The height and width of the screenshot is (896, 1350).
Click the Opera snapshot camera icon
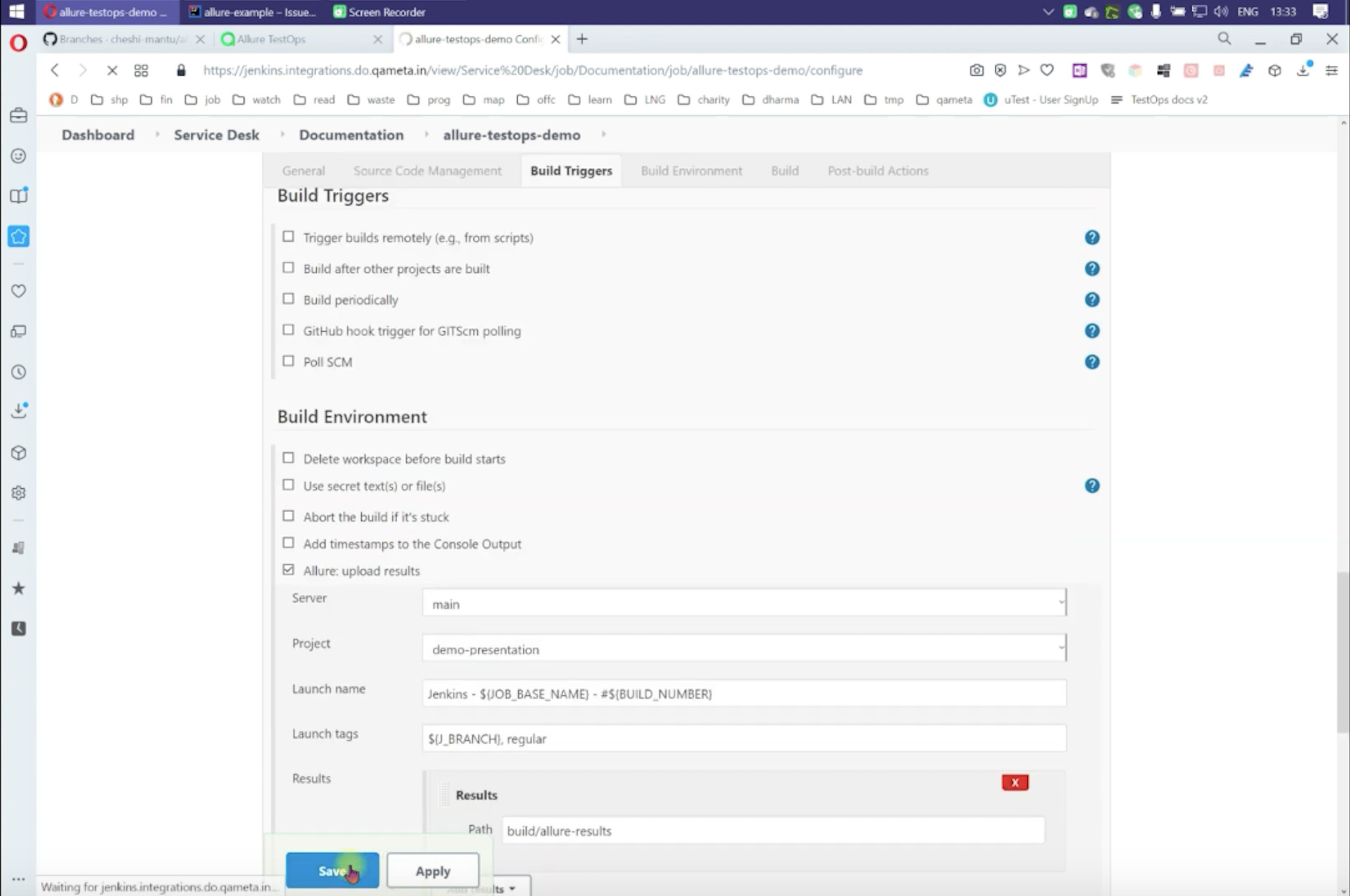pyautogui.click(x=976, y=70)
